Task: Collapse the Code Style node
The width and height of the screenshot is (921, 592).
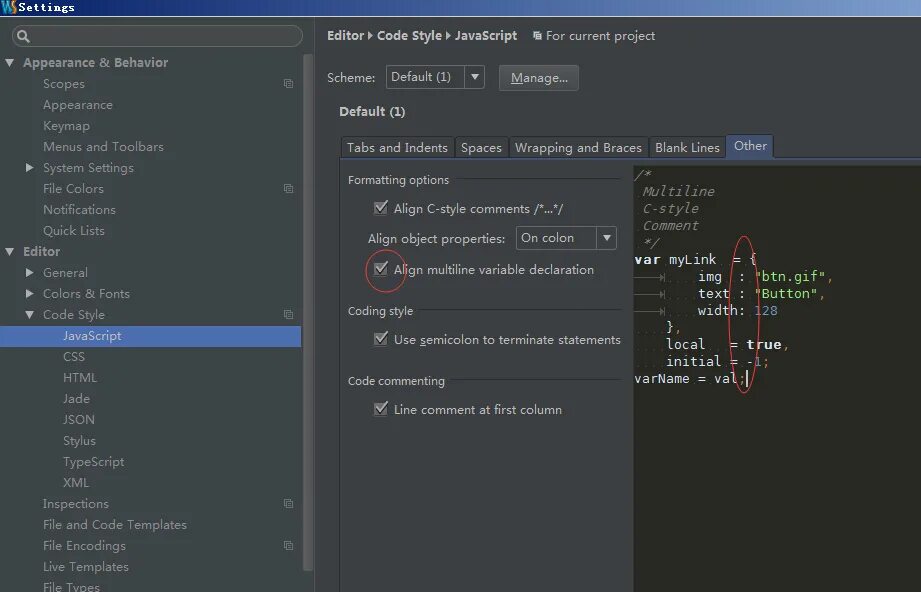Action: click(30, 315)
